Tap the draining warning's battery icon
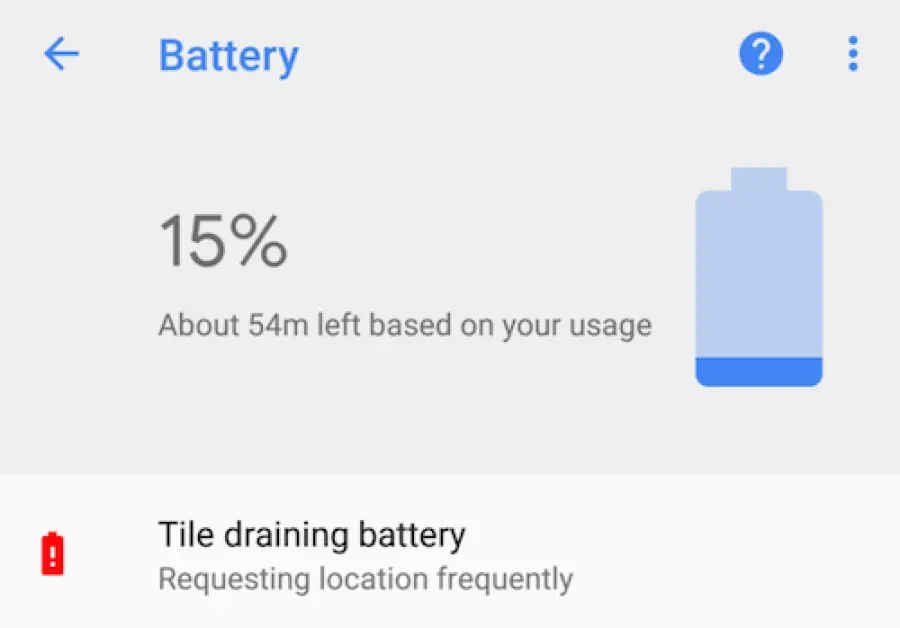Viewport: 900px width, 628px height. pos(50,554)
